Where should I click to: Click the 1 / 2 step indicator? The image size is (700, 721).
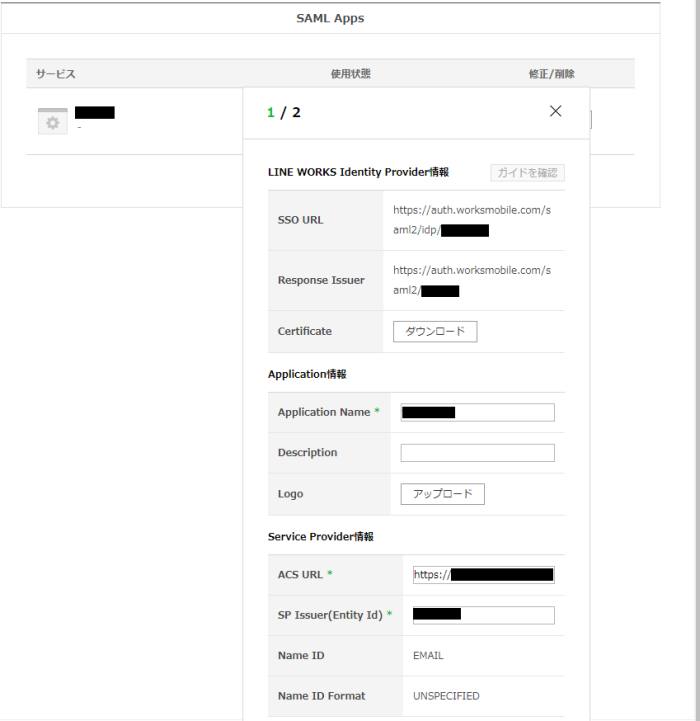[x=284, y=113]
